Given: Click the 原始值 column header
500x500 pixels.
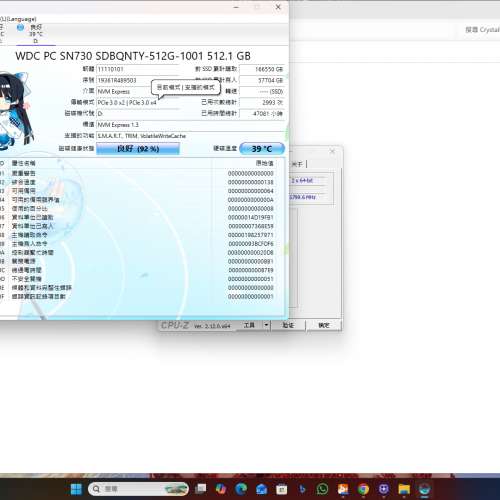Looking at the screenshot, I should [x=265, y=163].
